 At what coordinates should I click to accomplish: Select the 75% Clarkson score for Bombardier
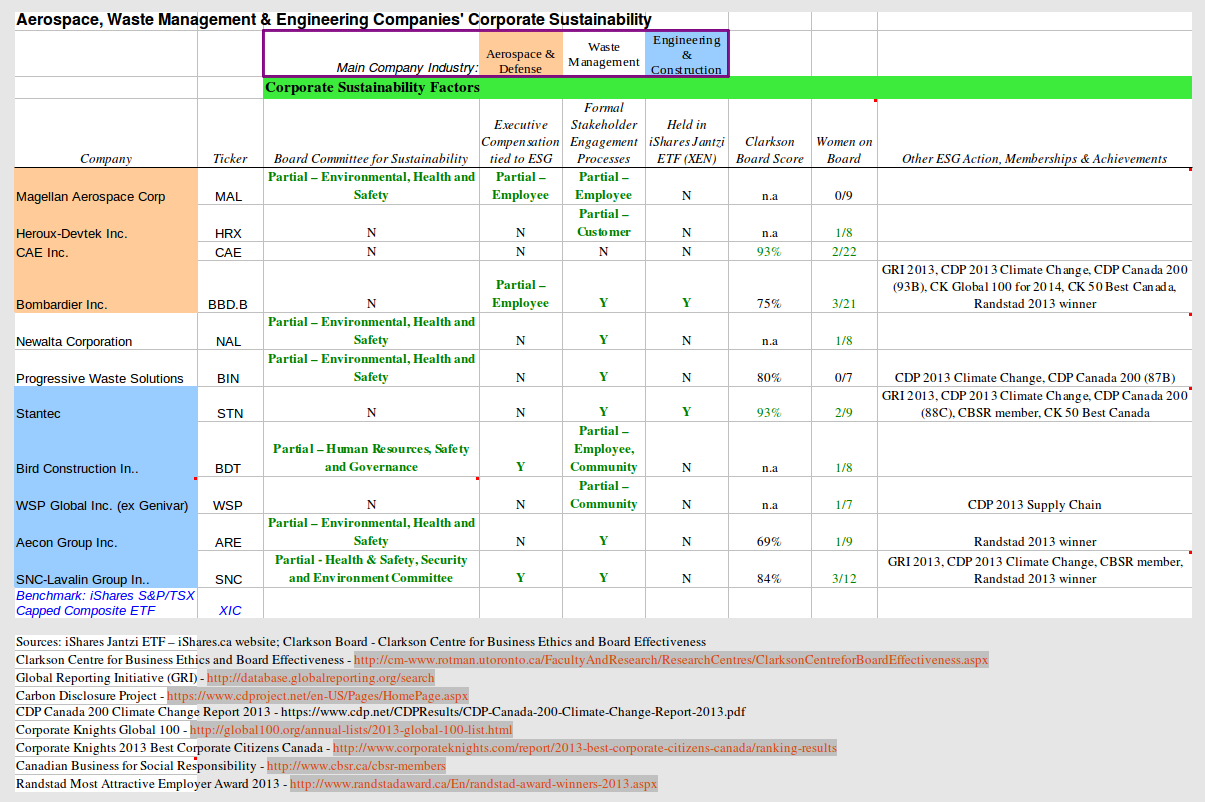(769, 286)
